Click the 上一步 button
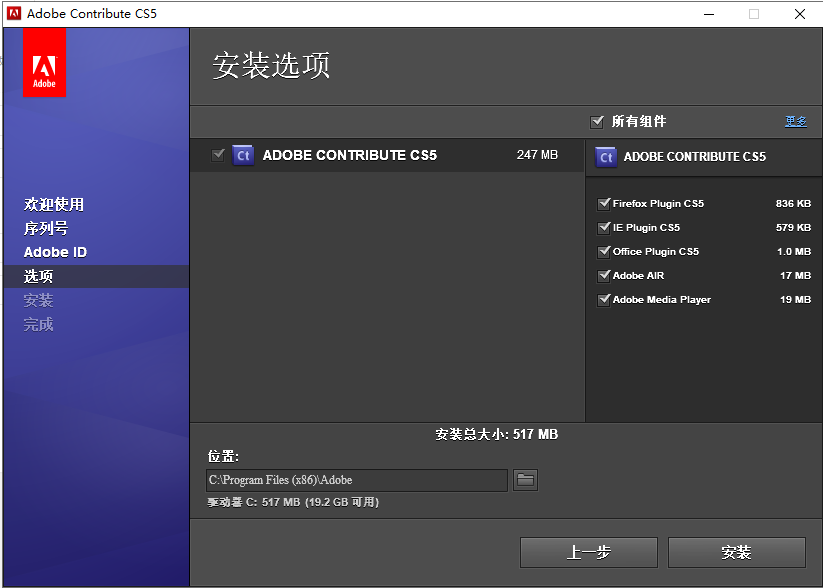 tap(588, 552)
